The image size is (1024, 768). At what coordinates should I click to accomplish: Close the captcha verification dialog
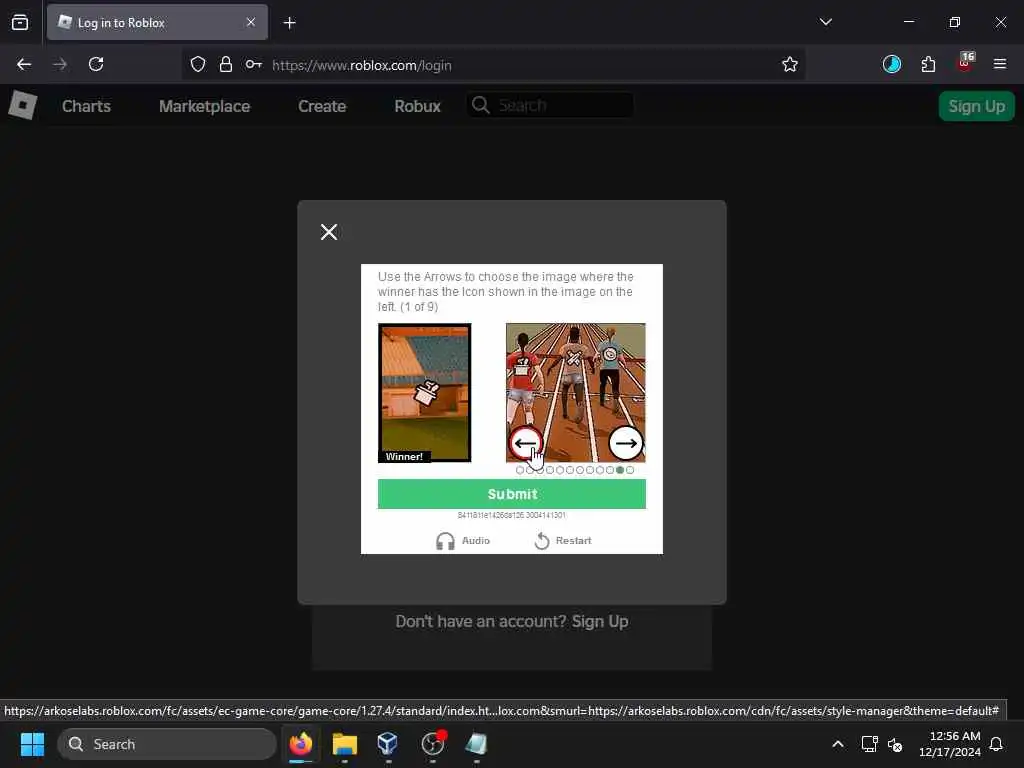tap(328, 232)
